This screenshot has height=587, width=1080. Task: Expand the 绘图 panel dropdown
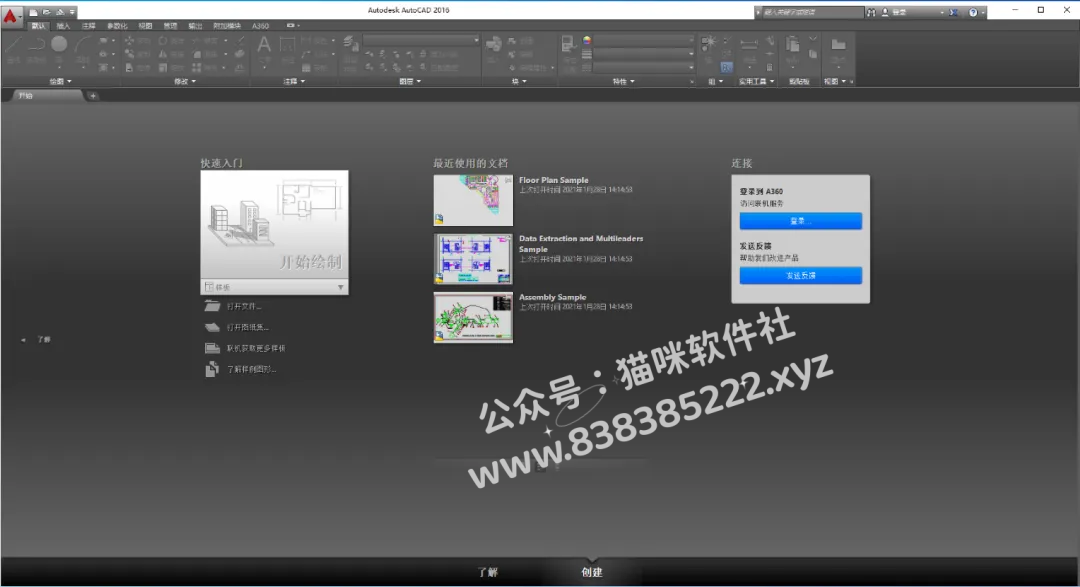(60, 81)
